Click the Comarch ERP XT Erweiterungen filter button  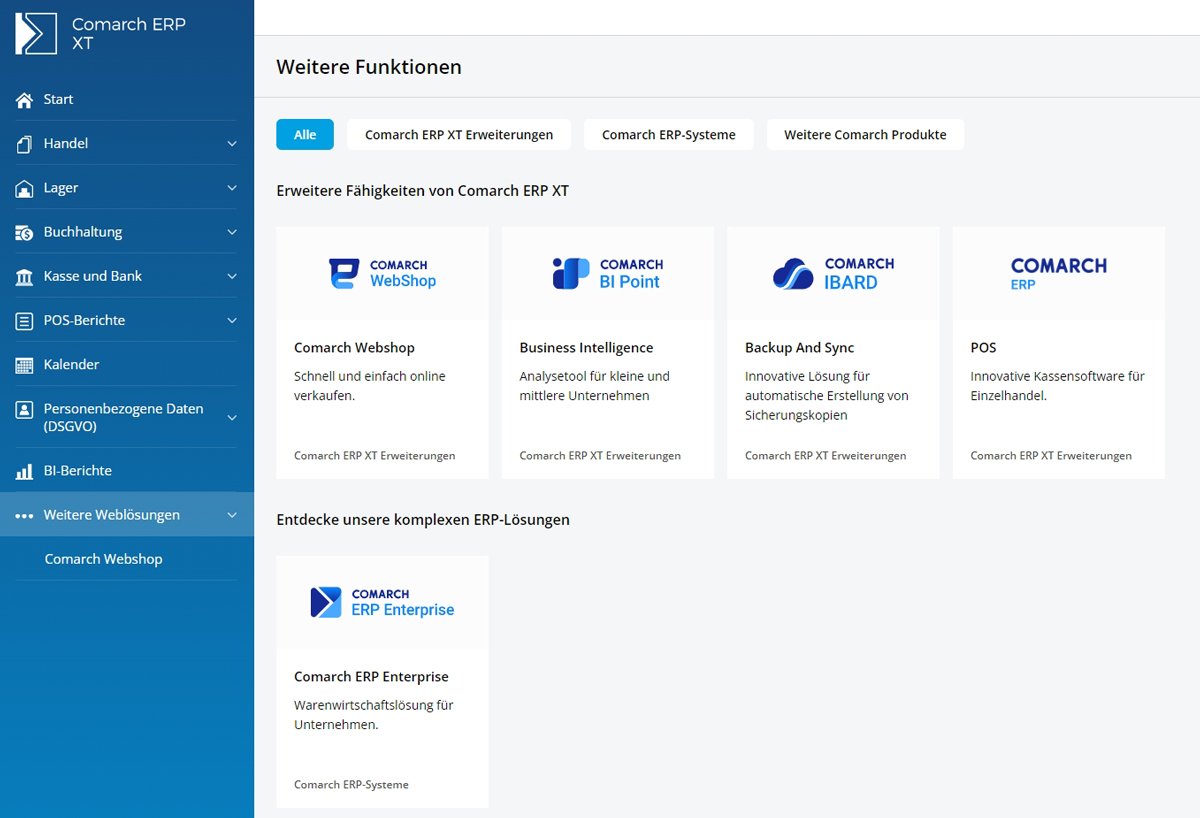(458, 133)
